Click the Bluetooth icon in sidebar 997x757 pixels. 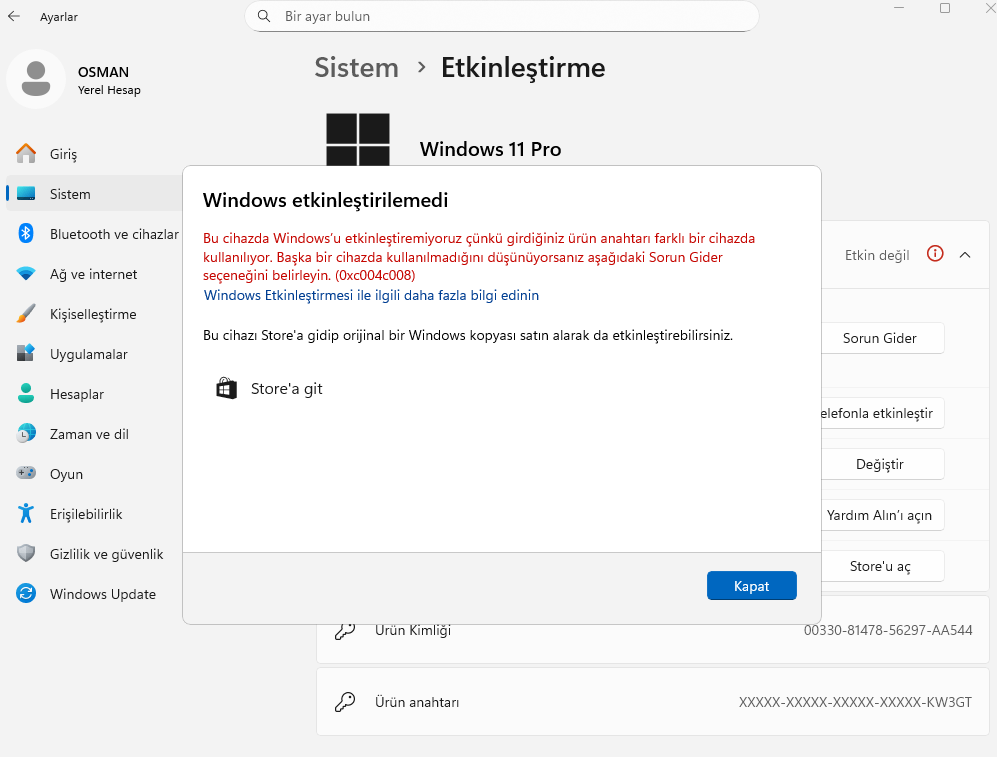coord(26,233)
